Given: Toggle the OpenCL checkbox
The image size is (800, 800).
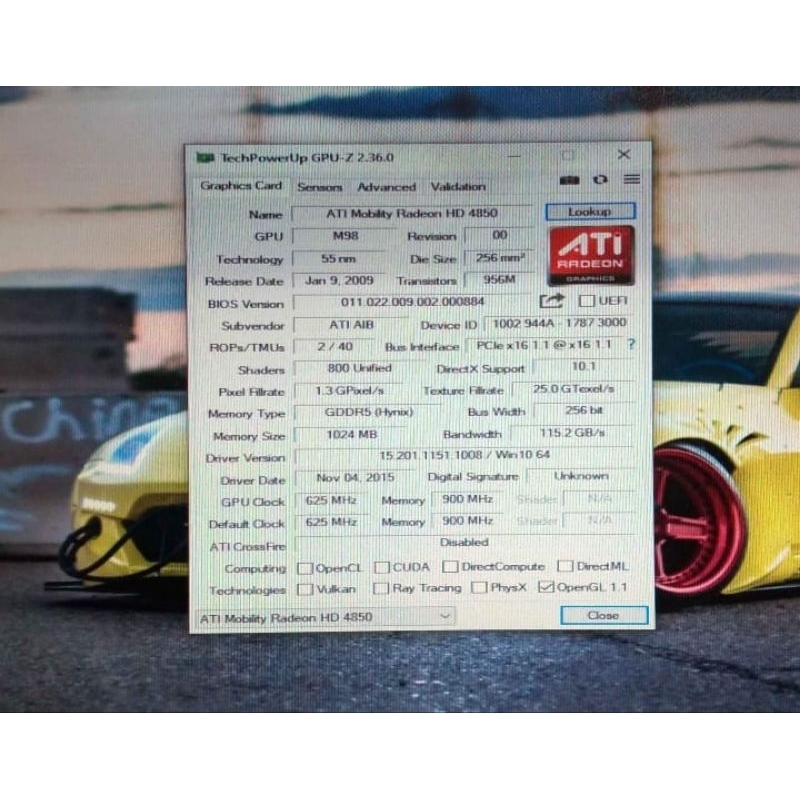Looking at the screenshot, I should pos(305,568).
